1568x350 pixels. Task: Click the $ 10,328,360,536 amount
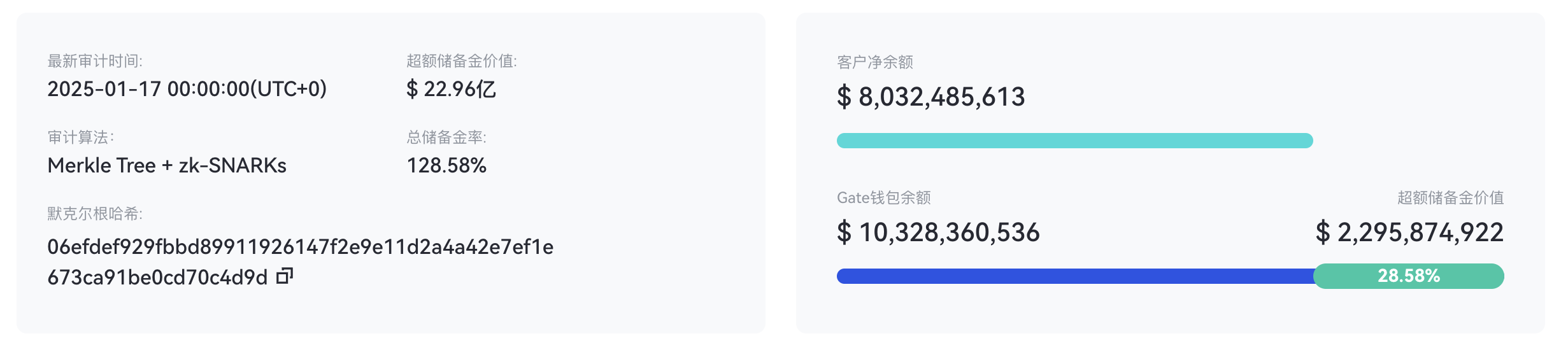tap(938, 233)
